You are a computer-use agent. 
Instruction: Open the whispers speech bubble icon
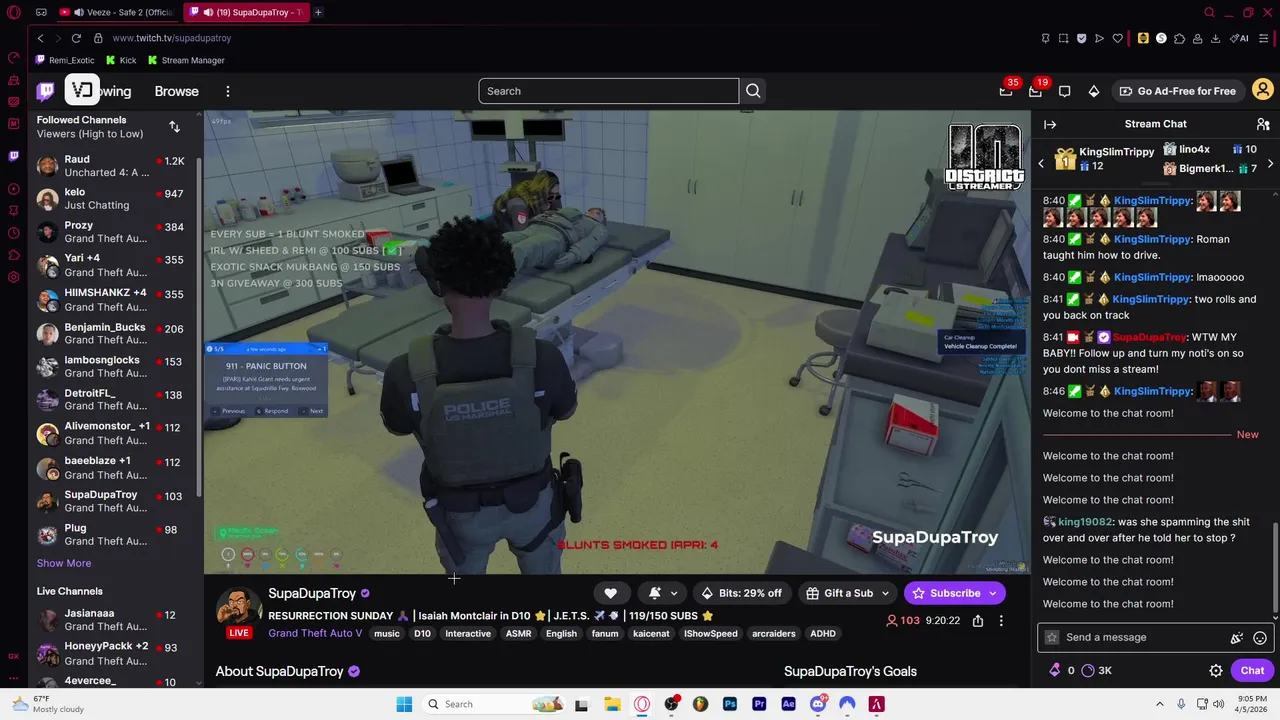coord(1065,91)
